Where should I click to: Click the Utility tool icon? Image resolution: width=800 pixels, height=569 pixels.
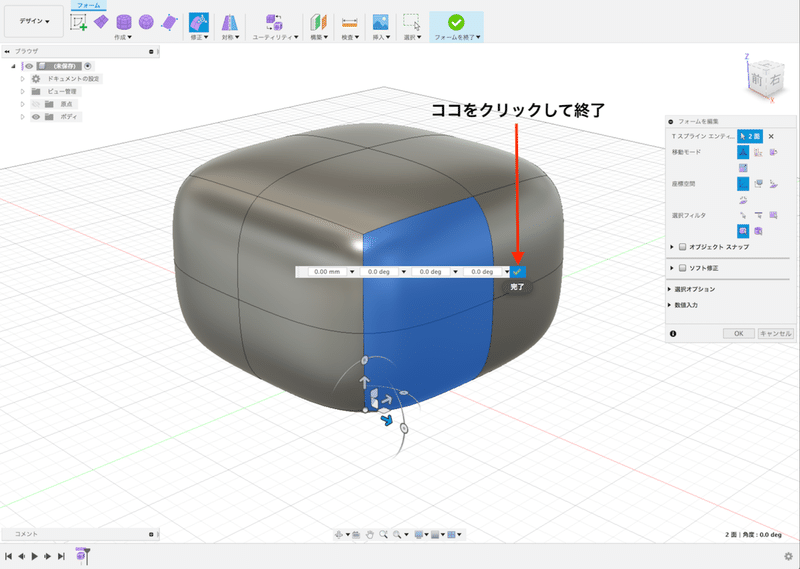[x=274, y=22]
